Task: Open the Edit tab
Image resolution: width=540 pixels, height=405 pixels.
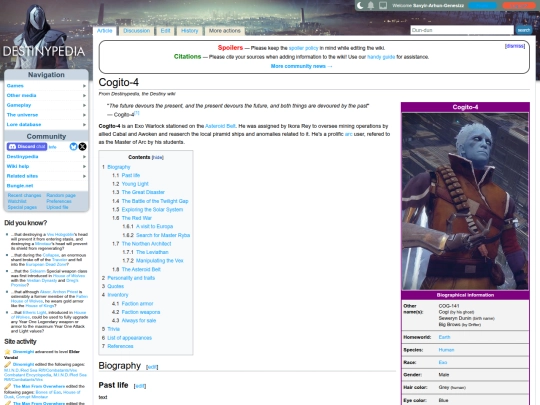Action: click(165, 31)
